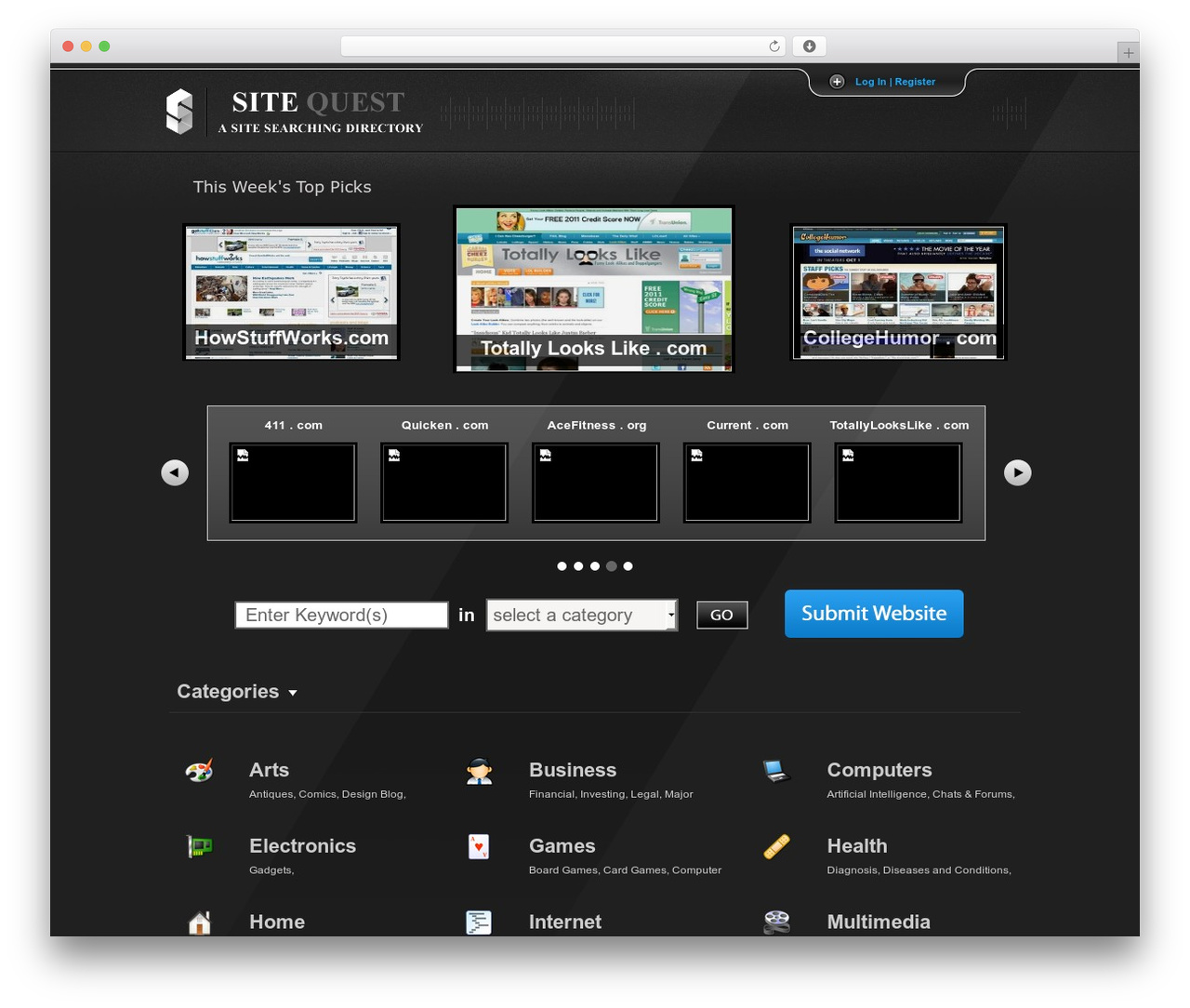Show next carousel sites with right arrow
The width and height of the screenshot is (1190, 1008).
[x=1018, y=472]
